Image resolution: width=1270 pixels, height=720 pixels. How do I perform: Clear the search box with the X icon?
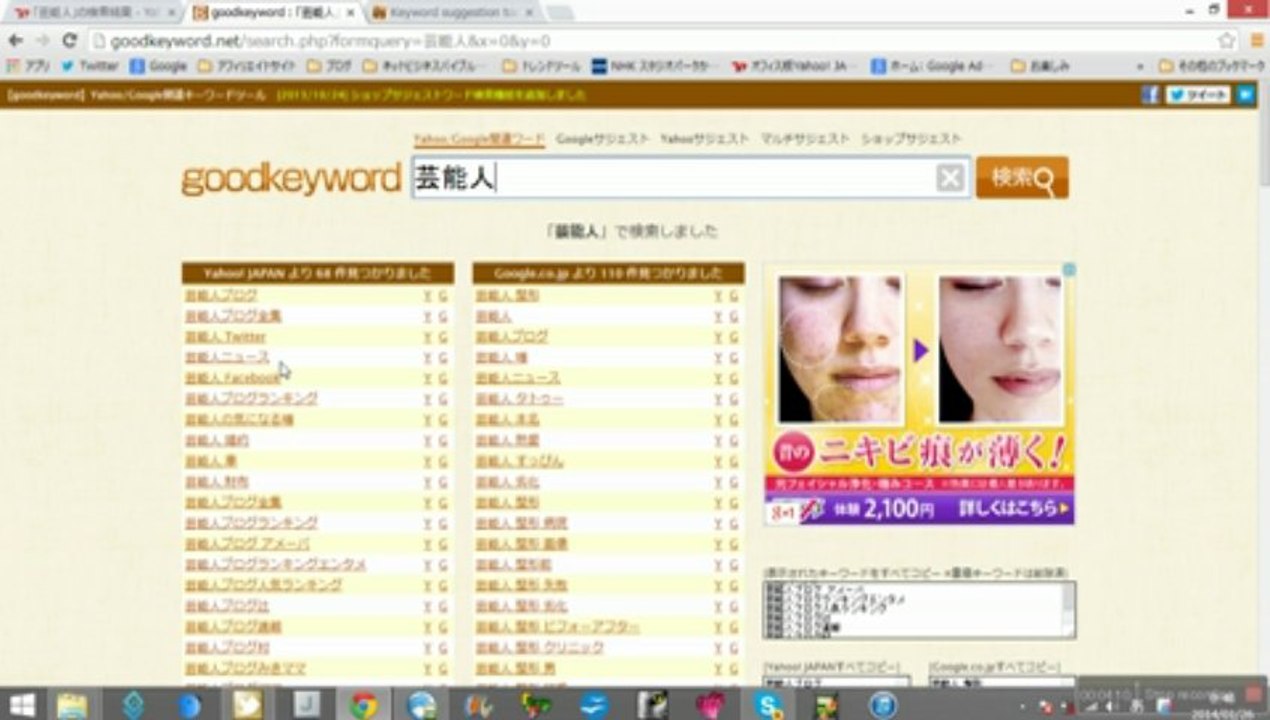pos(950,178)
